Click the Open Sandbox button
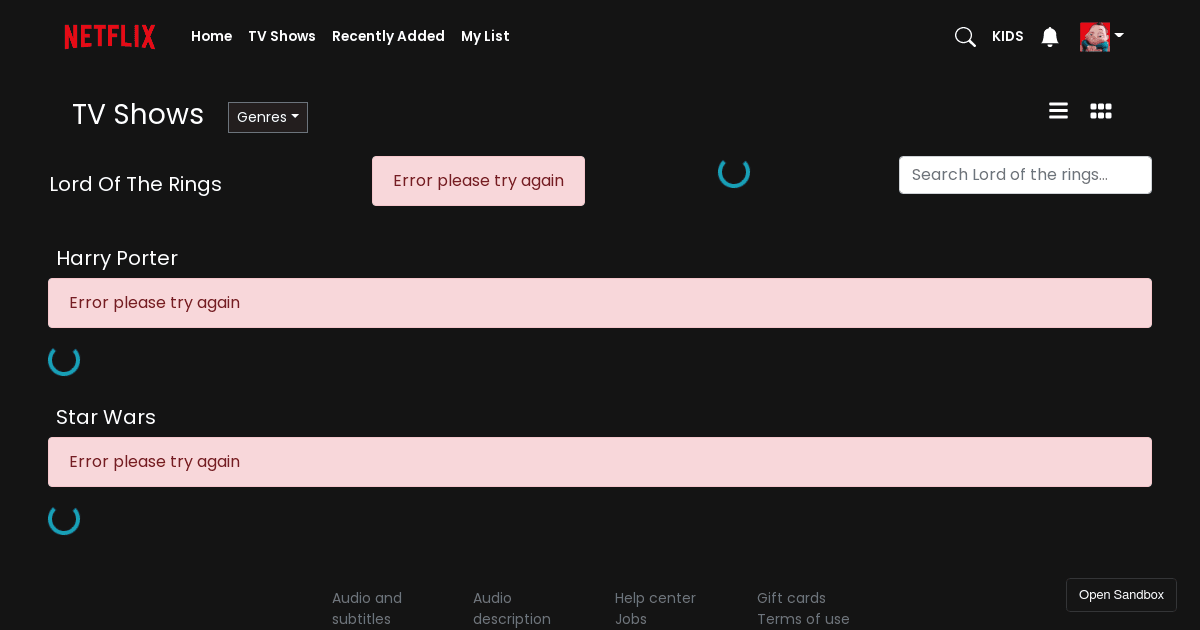This screenshot has height=630, width=1200. pyautogui.click(x=1121, y=594)
